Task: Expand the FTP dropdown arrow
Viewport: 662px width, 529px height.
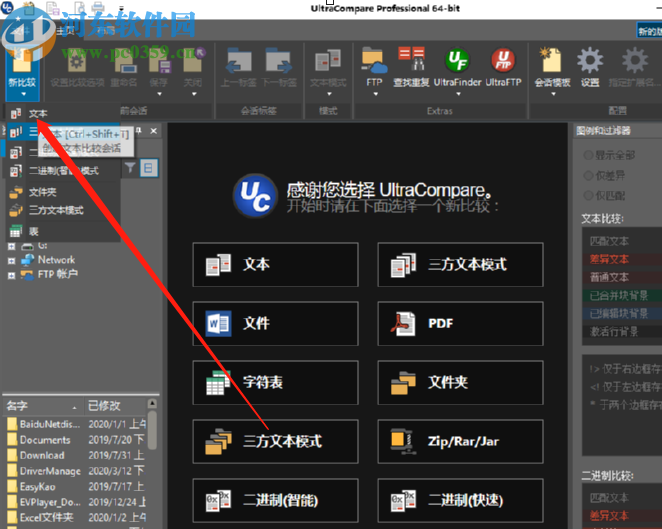Action: [375, 94]
